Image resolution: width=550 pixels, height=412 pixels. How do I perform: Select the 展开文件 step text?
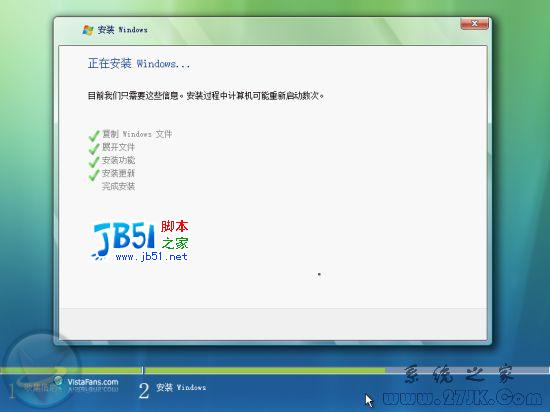(x=118, y=147)
